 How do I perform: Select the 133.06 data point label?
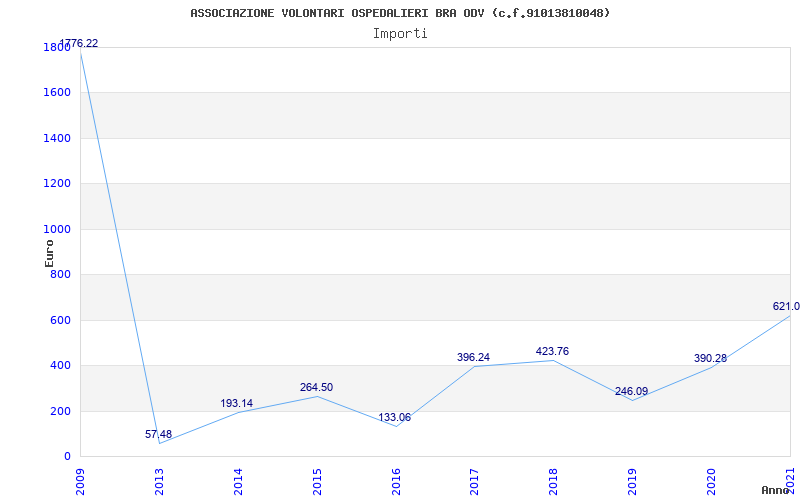pyautogui.click(x=394, y=417)
